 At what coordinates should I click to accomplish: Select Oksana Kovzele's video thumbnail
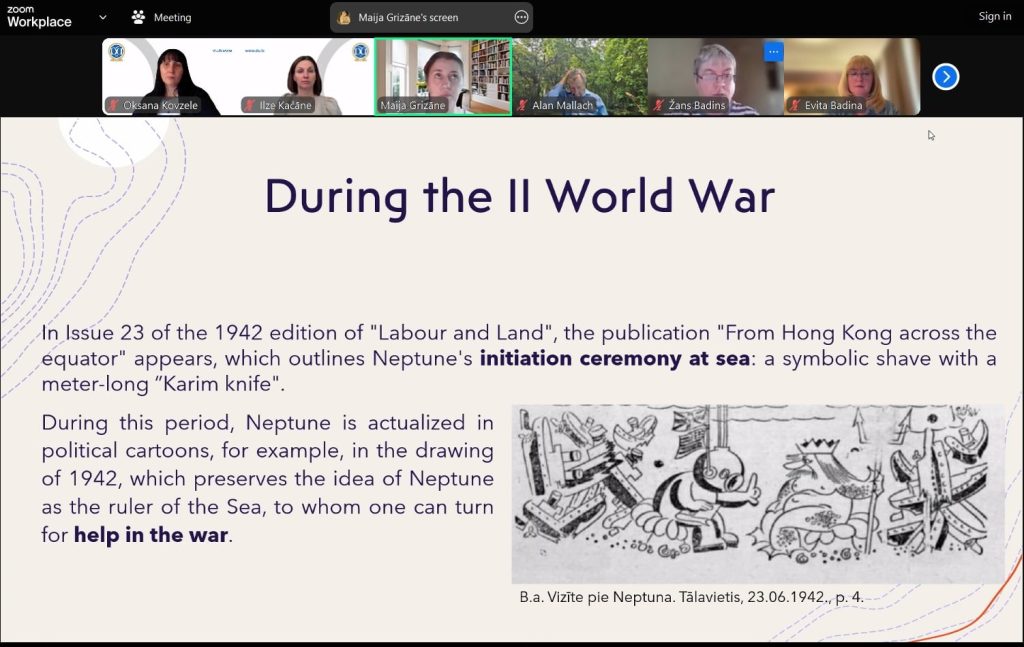click(x=170, y=76)
